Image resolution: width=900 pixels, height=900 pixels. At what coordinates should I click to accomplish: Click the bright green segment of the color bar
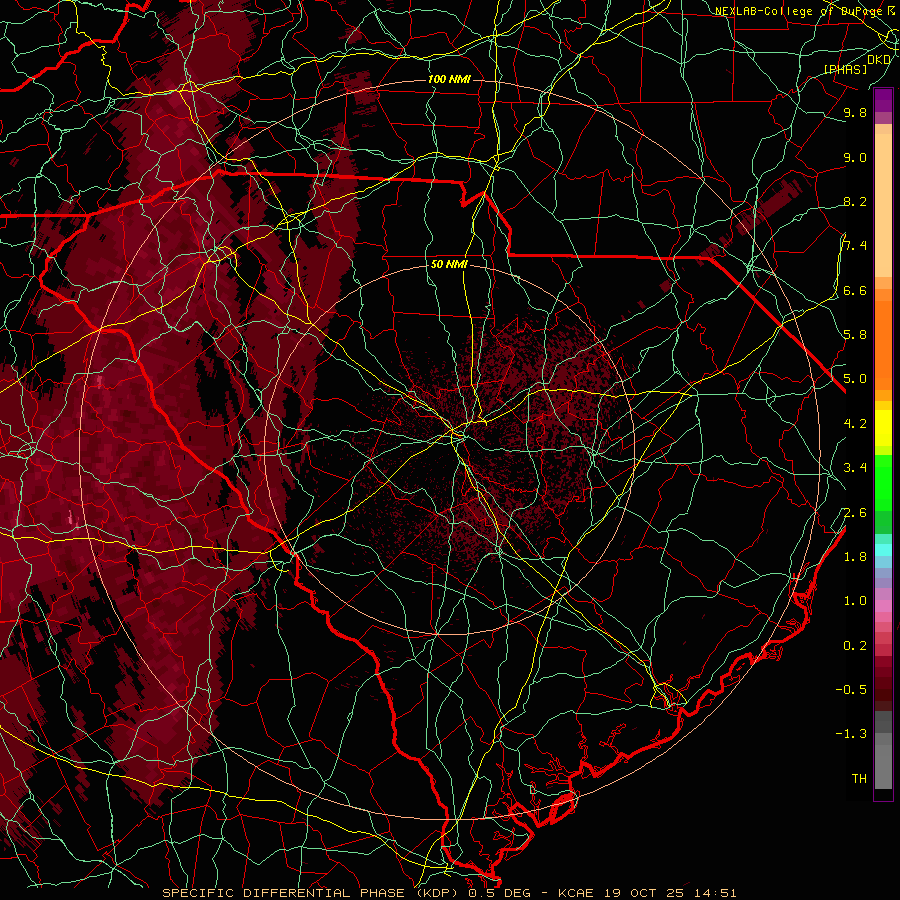(883, 482)
